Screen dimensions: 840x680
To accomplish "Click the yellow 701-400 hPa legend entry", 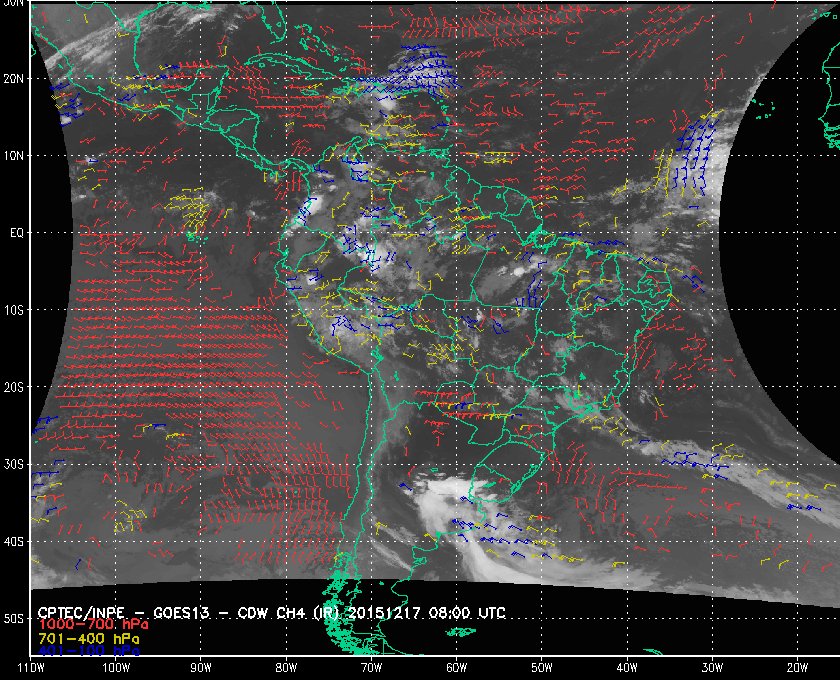I will coord(89,639).
